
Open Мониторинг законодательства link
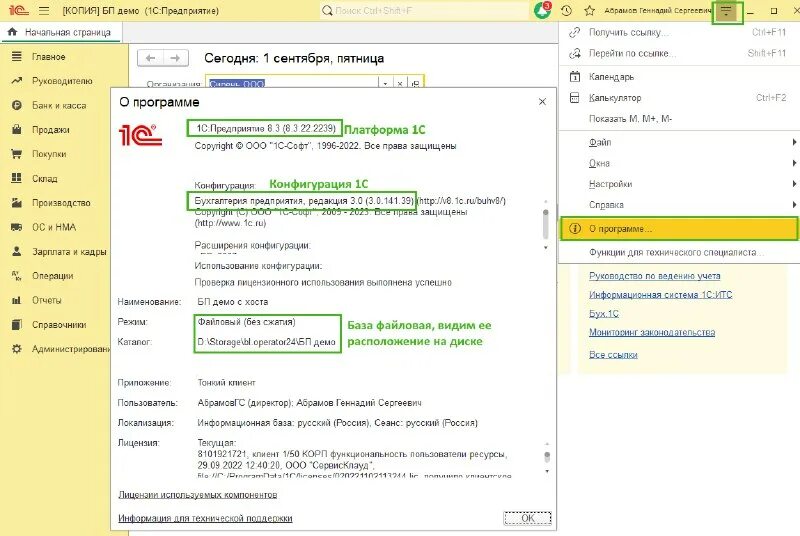[x=652, y=333]
